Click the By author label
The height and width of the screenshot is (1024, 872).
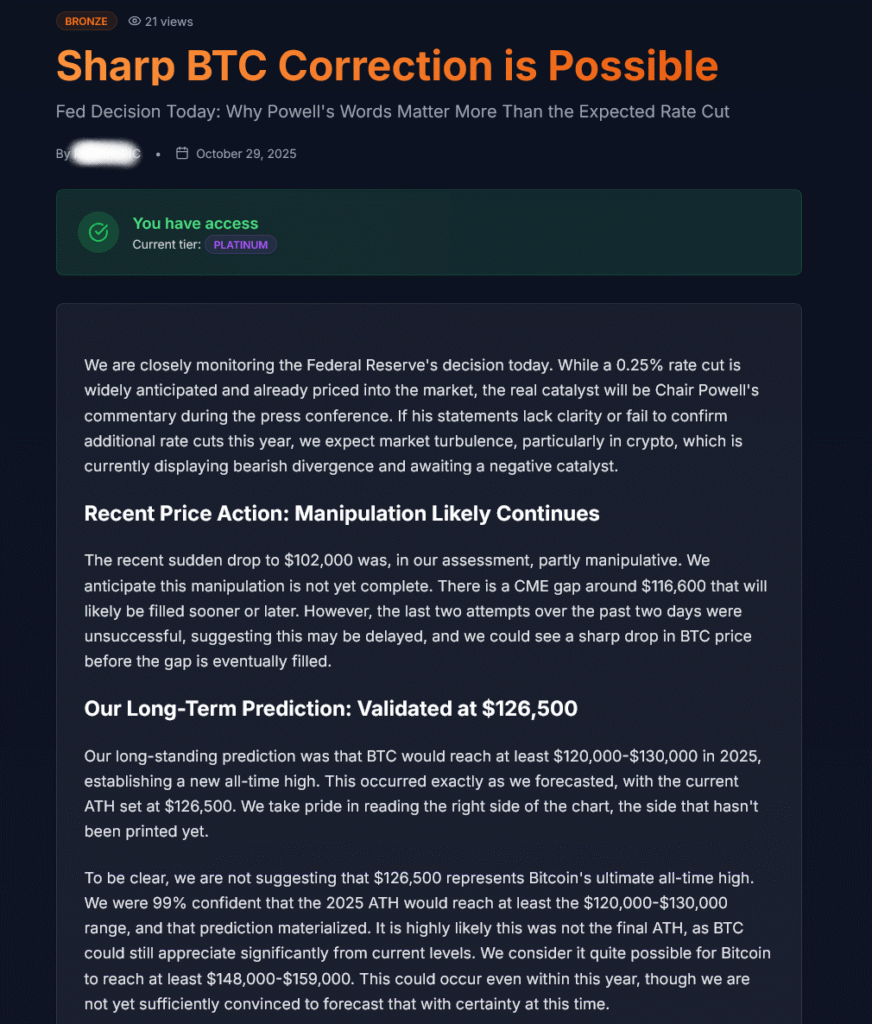tap(63, 154)
